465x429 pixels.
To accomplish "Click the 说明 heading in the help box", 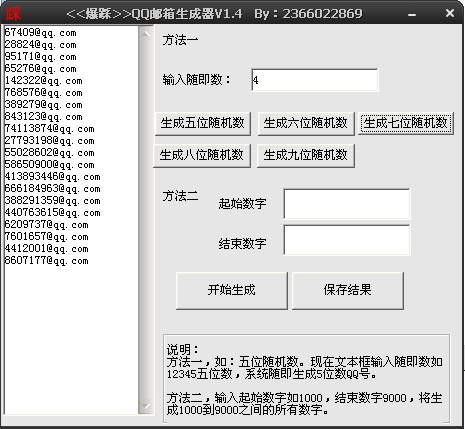I will point(182,350).
